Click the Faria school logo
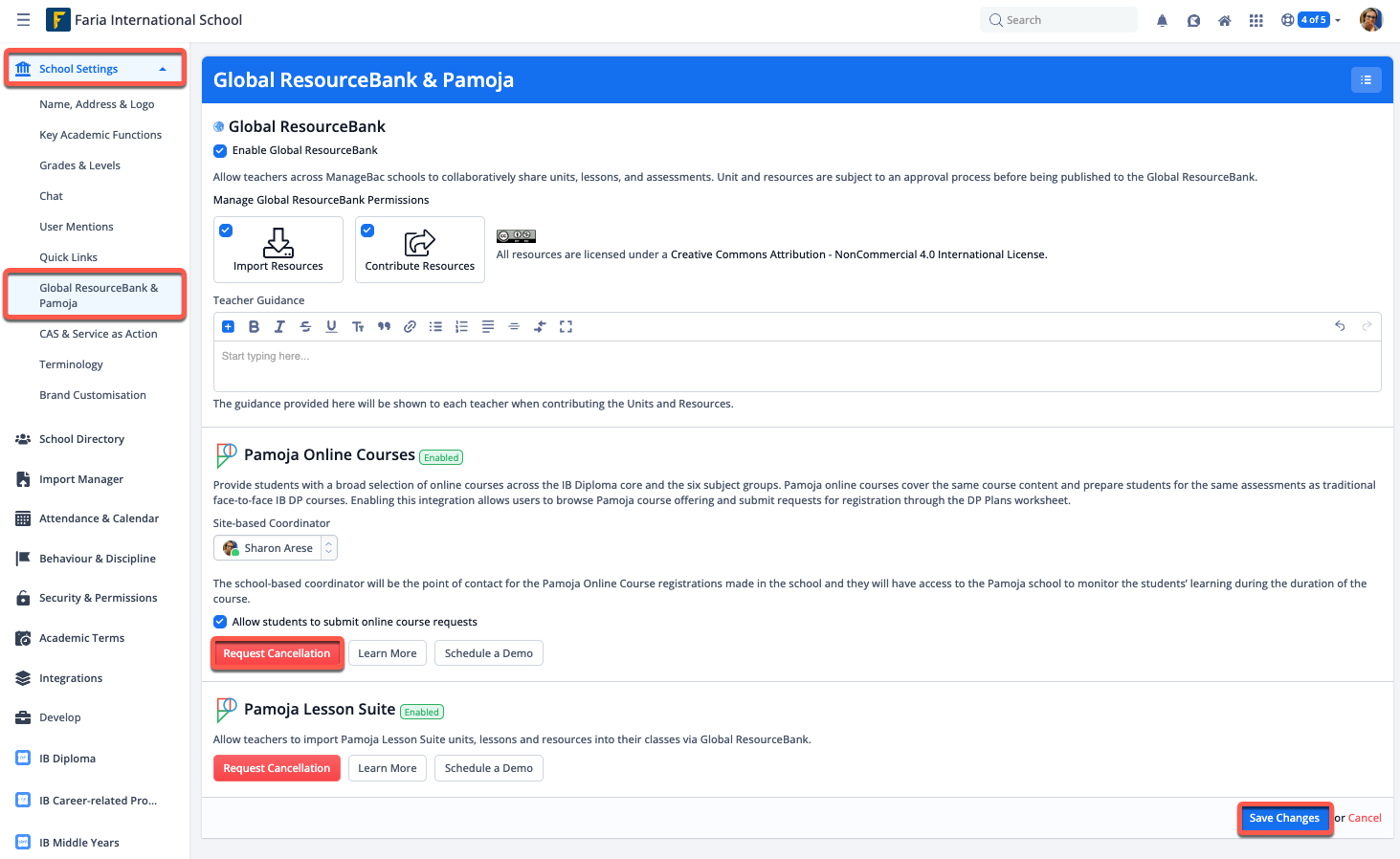Viewport: 1400px width, 859px height. coord(57,19)
